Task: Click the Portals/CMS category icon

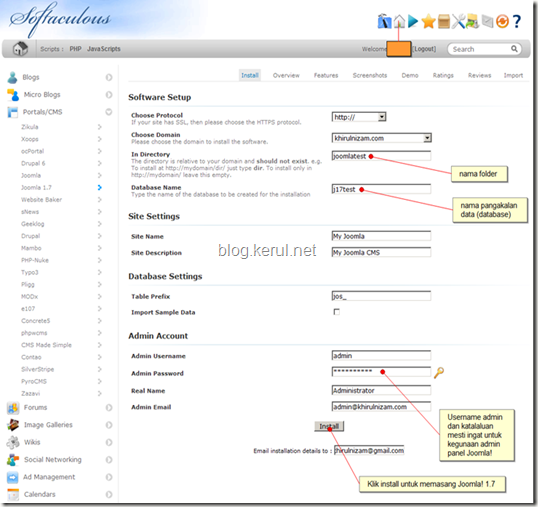Action: (13, 112)
